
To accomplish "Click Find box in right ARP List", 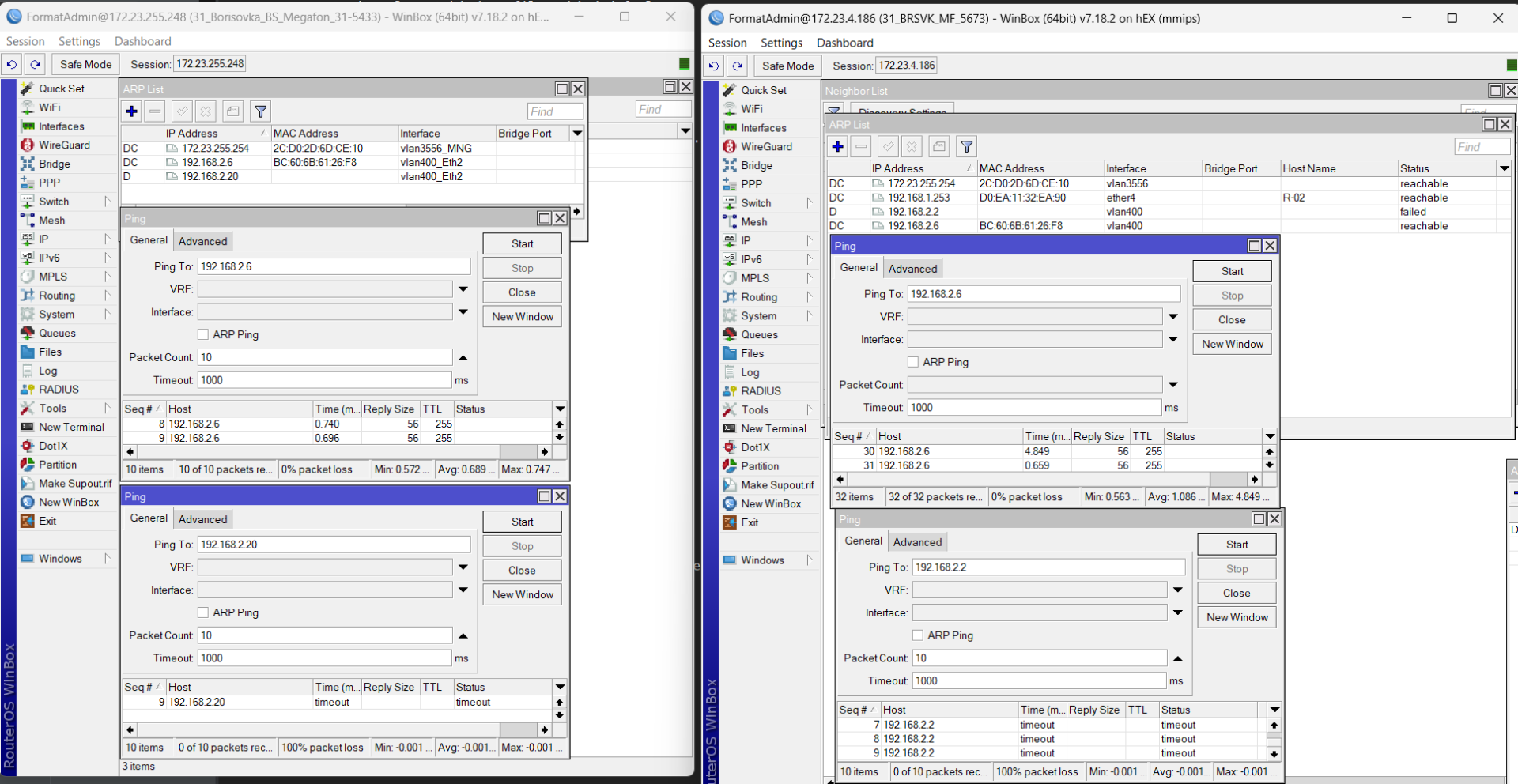I will tap(1482, 146).
